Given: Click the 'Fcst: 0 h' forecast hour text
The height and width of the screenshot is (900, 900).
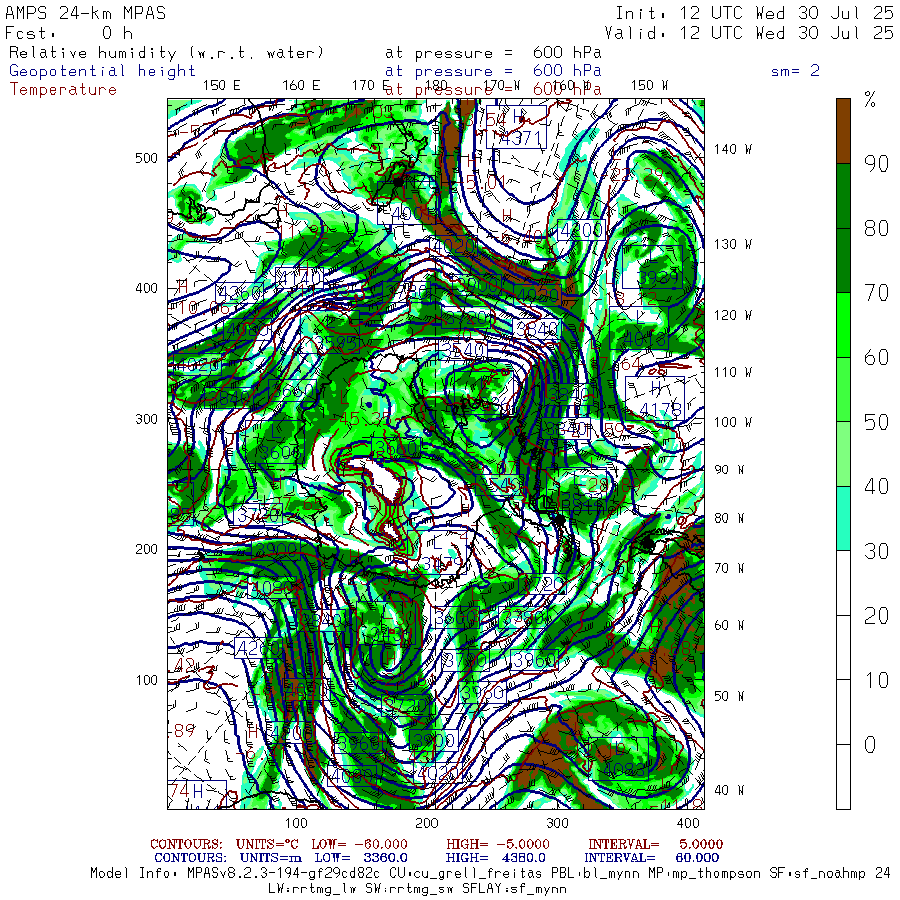Looking at the screenshot, I should click(x=69, y=33).
